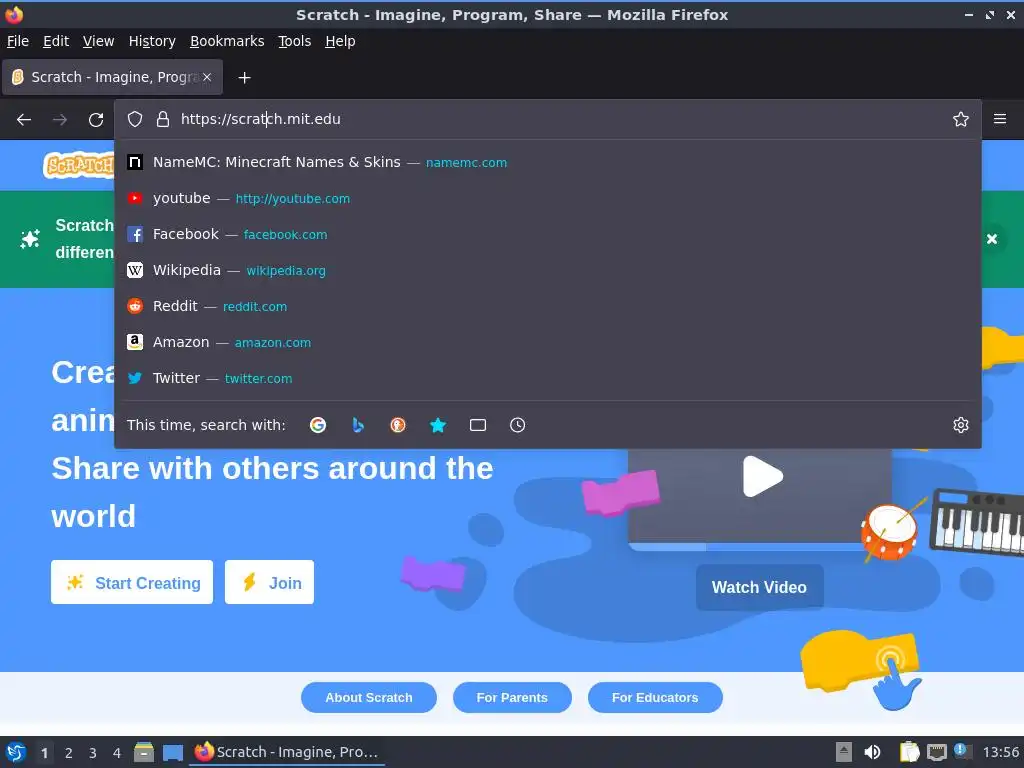This screenshot has height=768, width=1024.
Task: Select the youtube suggestion
Action: (x=548, y=198)
